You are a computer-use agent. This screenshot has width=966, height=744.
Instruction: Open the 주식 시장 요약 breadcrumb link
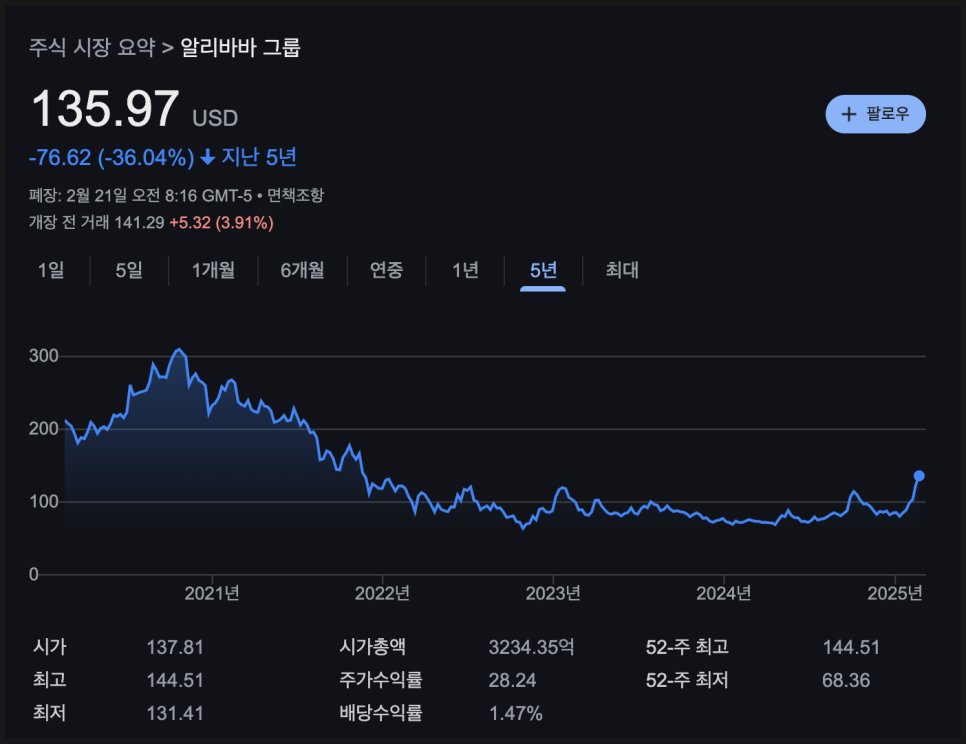92,47
